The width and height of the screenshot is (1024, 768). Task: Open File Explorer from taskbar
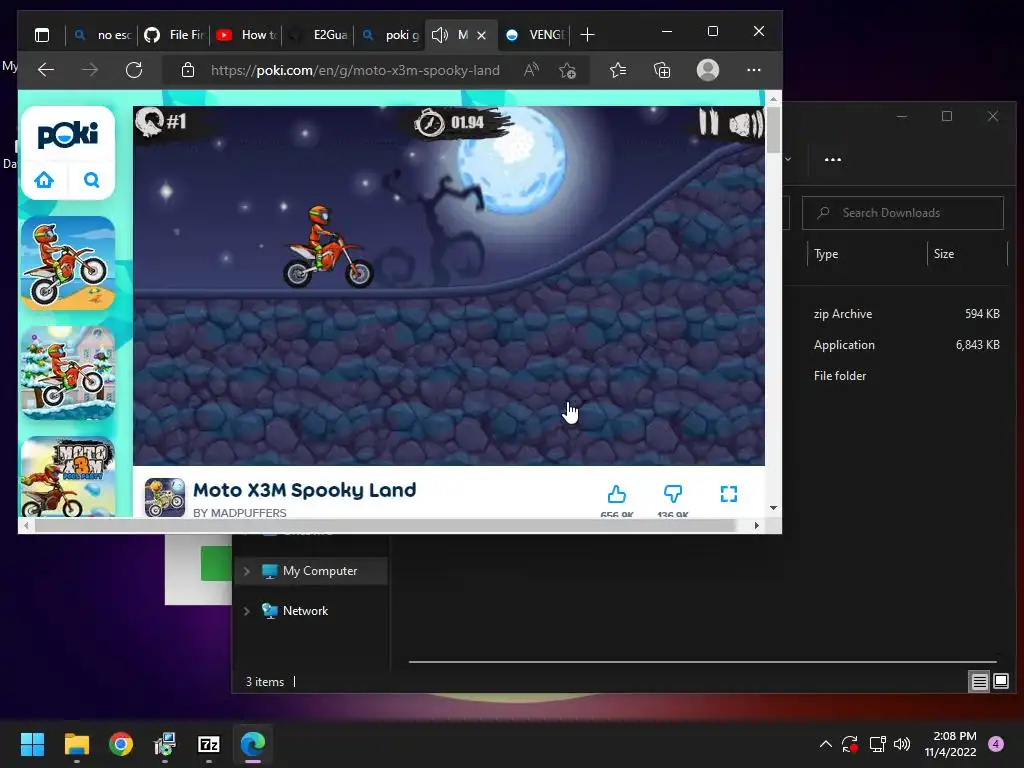76,744
